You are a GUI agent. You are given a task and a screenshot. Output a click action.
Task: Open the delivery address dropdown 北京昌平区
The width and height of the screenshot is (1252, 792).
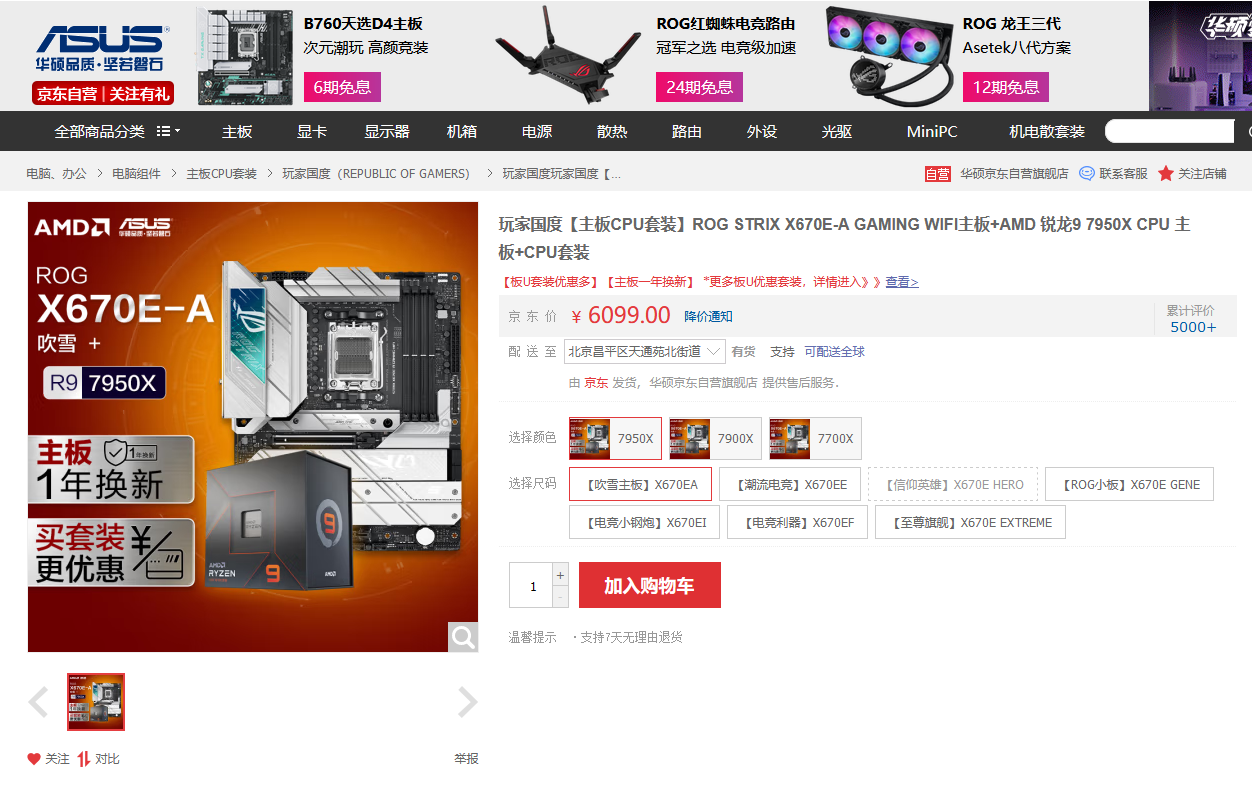(x=645, y=351)
